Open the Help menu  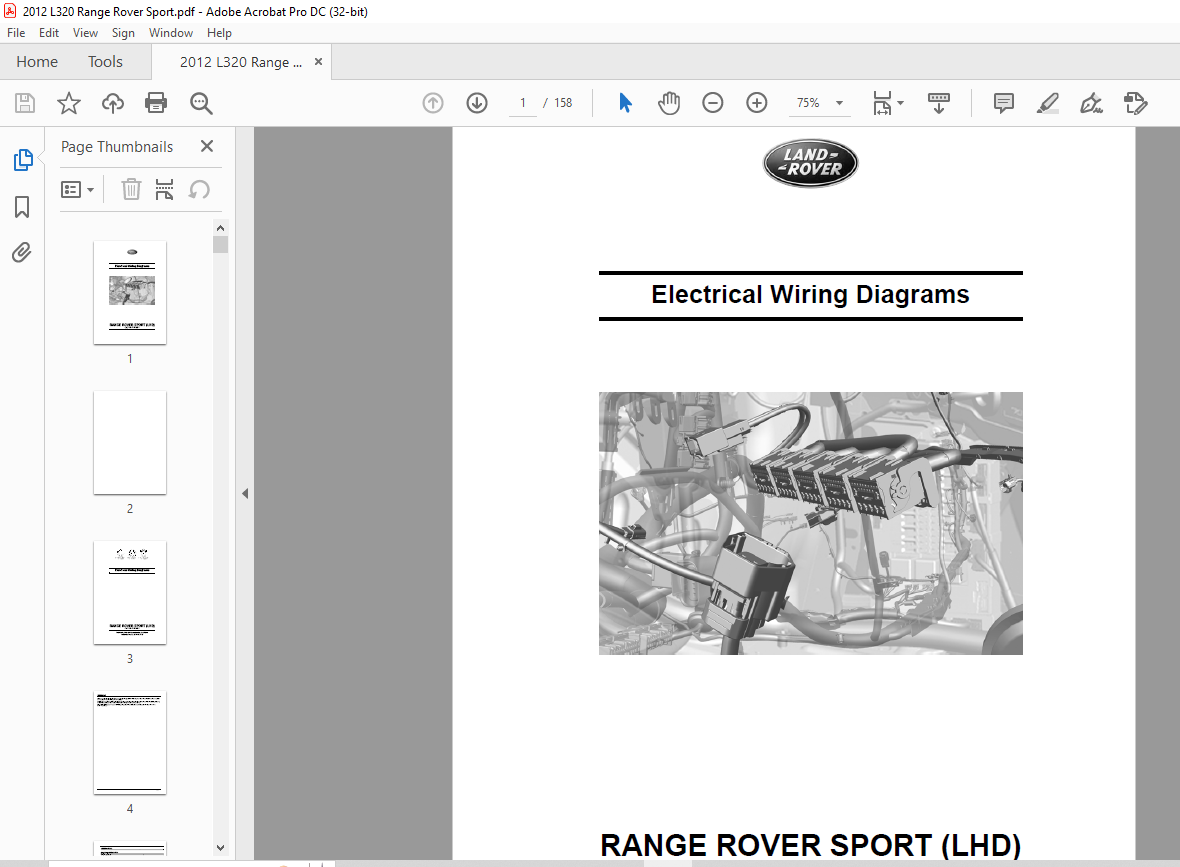point(219,33)
